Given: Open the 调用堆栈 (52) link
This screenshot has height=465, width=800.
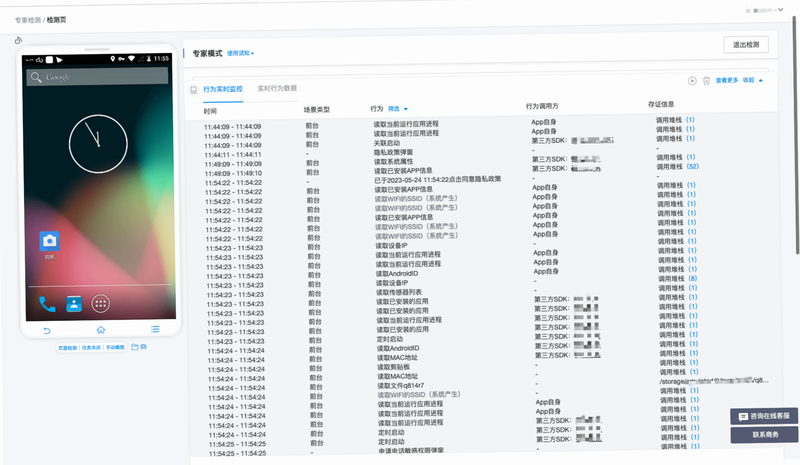Looking at the screenshot, I should pyautogui.click(x=677, y=166).
